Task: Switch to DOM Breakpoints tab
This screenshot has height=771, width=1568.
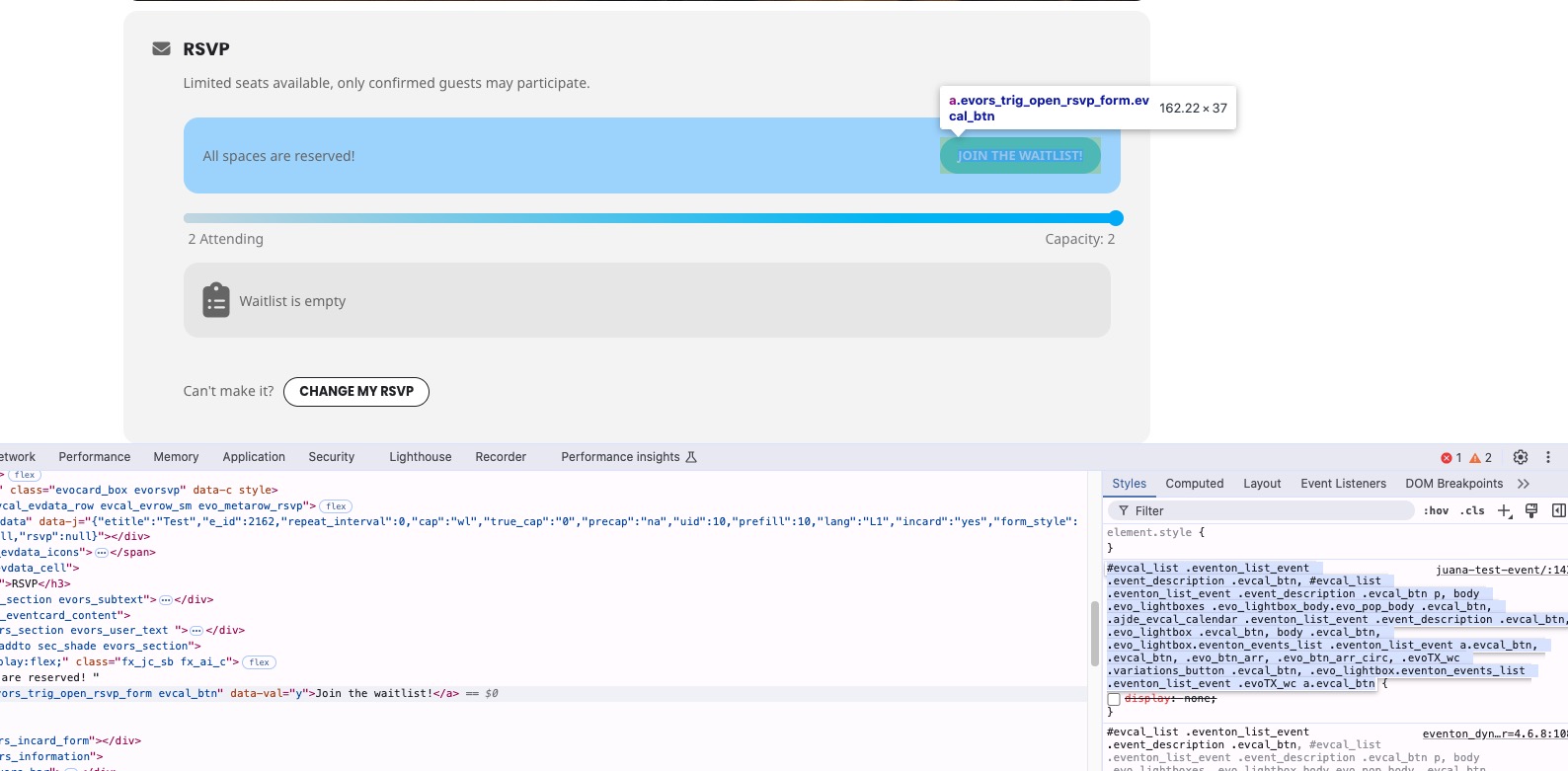Action: coord(1453,484)
